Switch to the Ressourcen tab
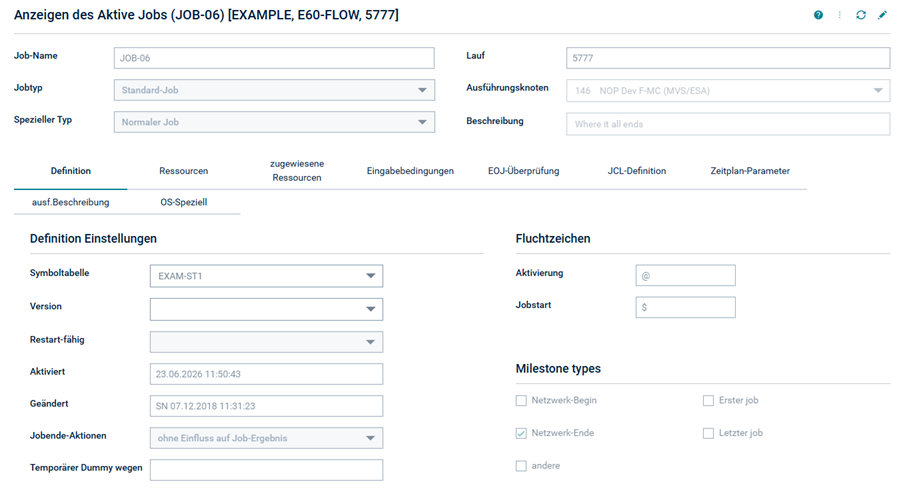 (x=184, y=170)
